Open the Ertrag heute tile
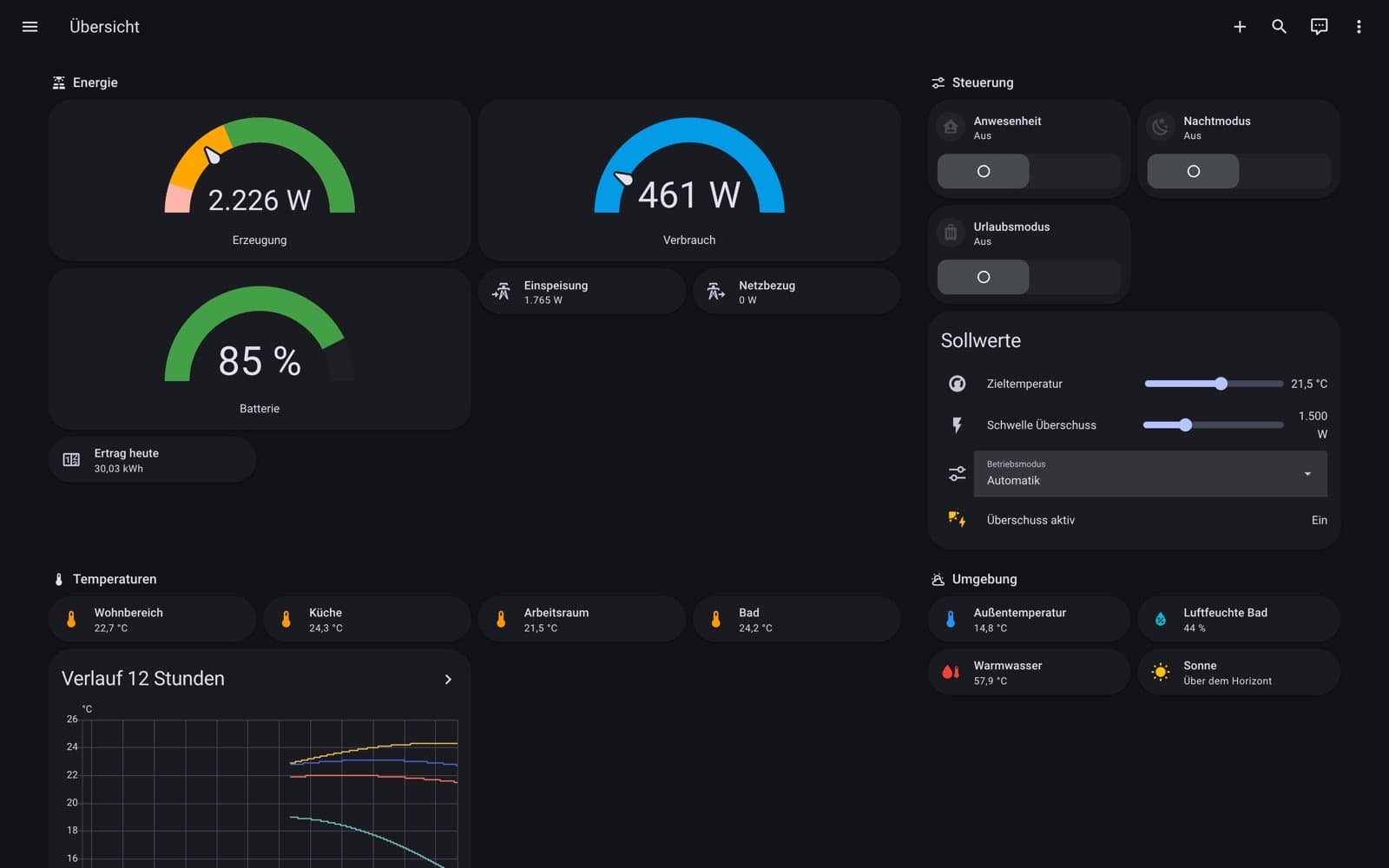 coord(152,460)
